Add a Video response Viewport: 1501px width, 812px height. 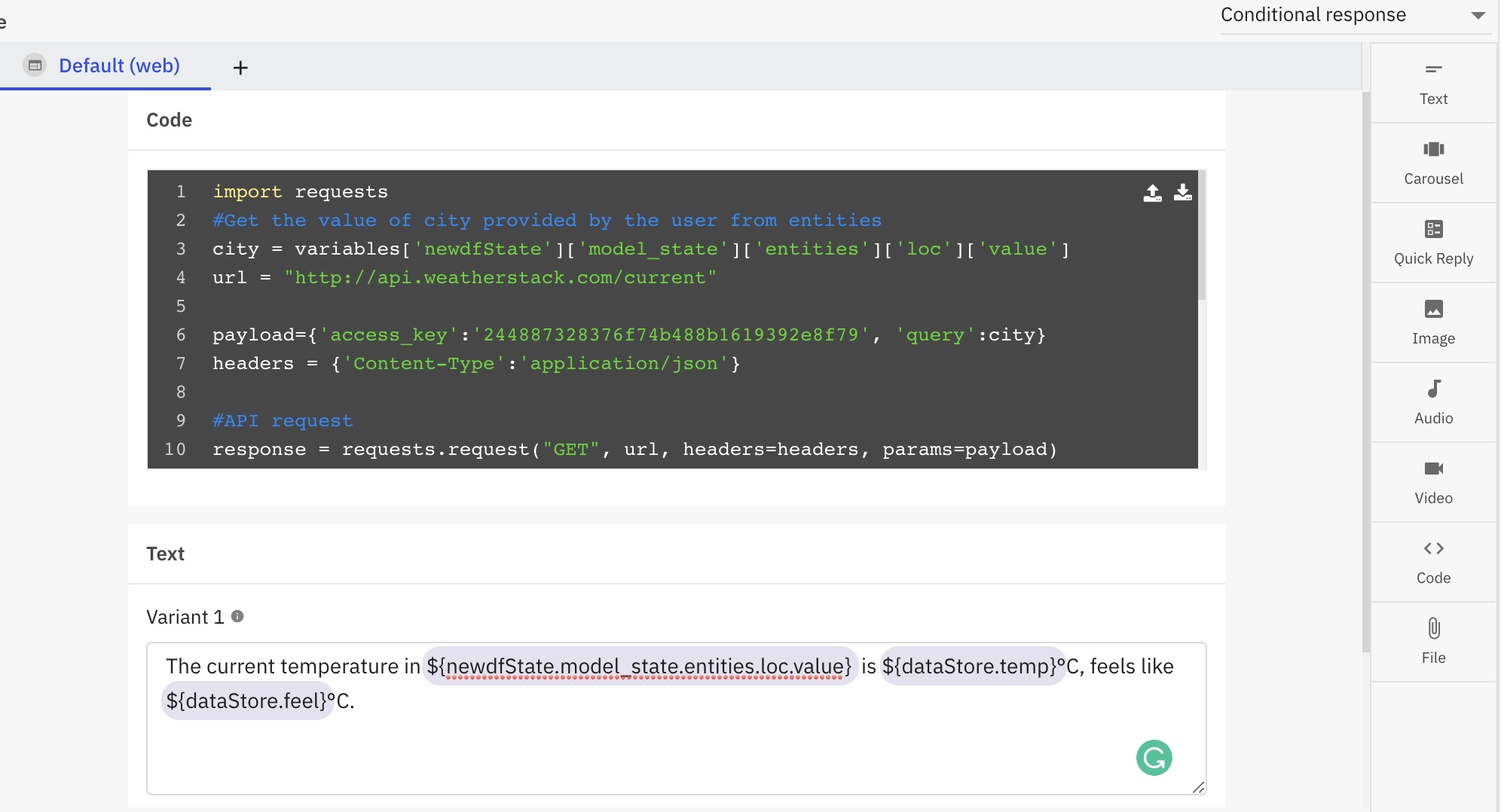click(x=1433, y=483)
